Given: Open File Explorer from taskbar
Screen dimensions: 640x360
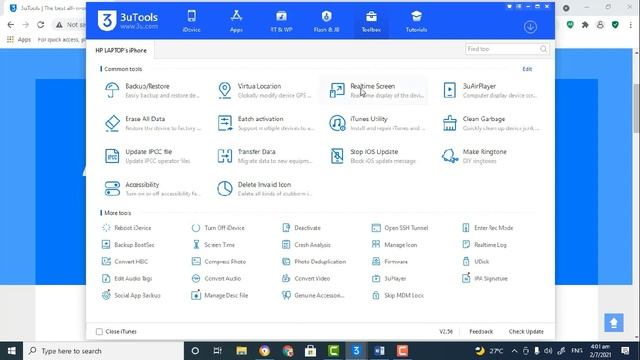Looking at the screenshot, I should 242,351.
